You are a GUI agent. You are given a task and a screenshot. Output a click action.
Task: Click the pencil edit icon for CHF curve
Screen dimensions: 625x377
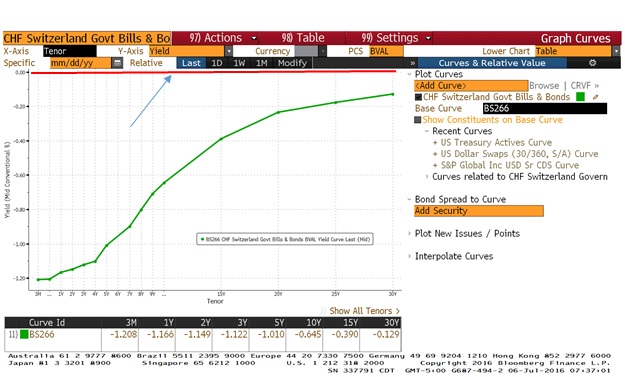click(x=596, y=97)
